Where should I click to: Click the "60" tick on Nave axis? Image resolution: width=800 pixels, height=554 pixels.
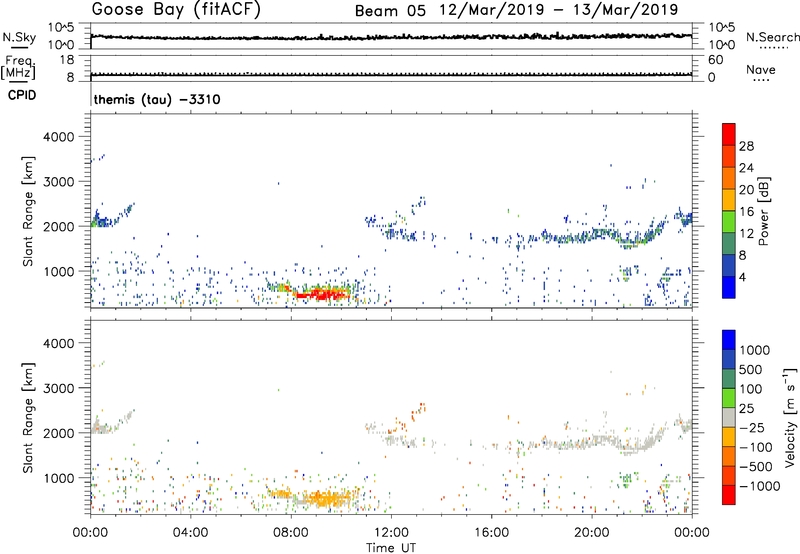[x=715, y=60]
